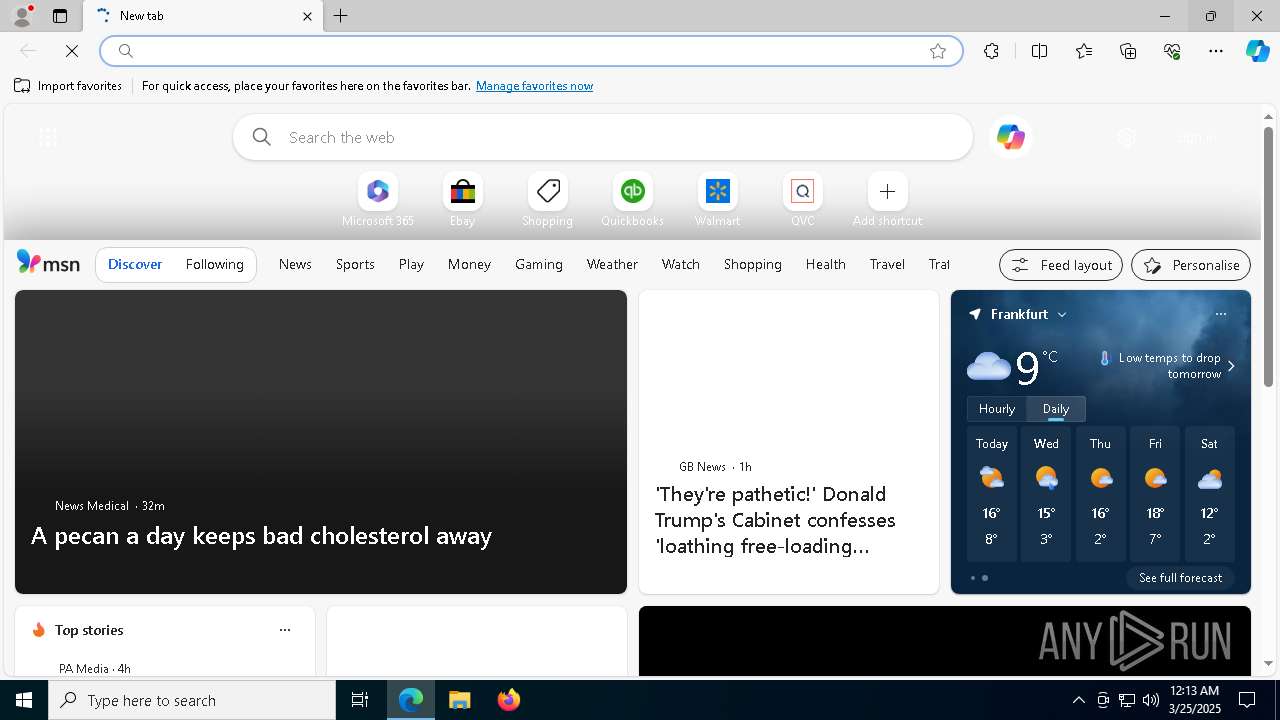Add this page to favorites star
The width and height of the screenshot is (1280, 720).
coord(937,51)
